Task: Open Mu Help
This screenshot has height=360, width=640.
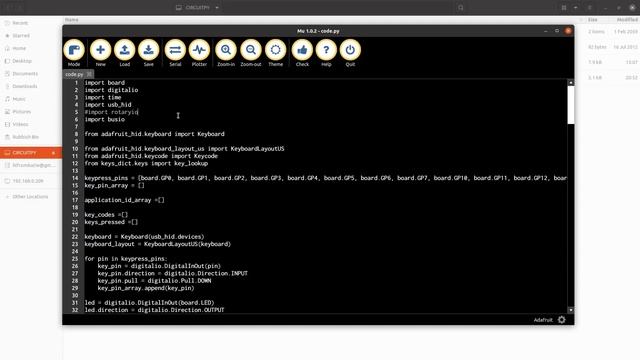Action: [326, 53]
